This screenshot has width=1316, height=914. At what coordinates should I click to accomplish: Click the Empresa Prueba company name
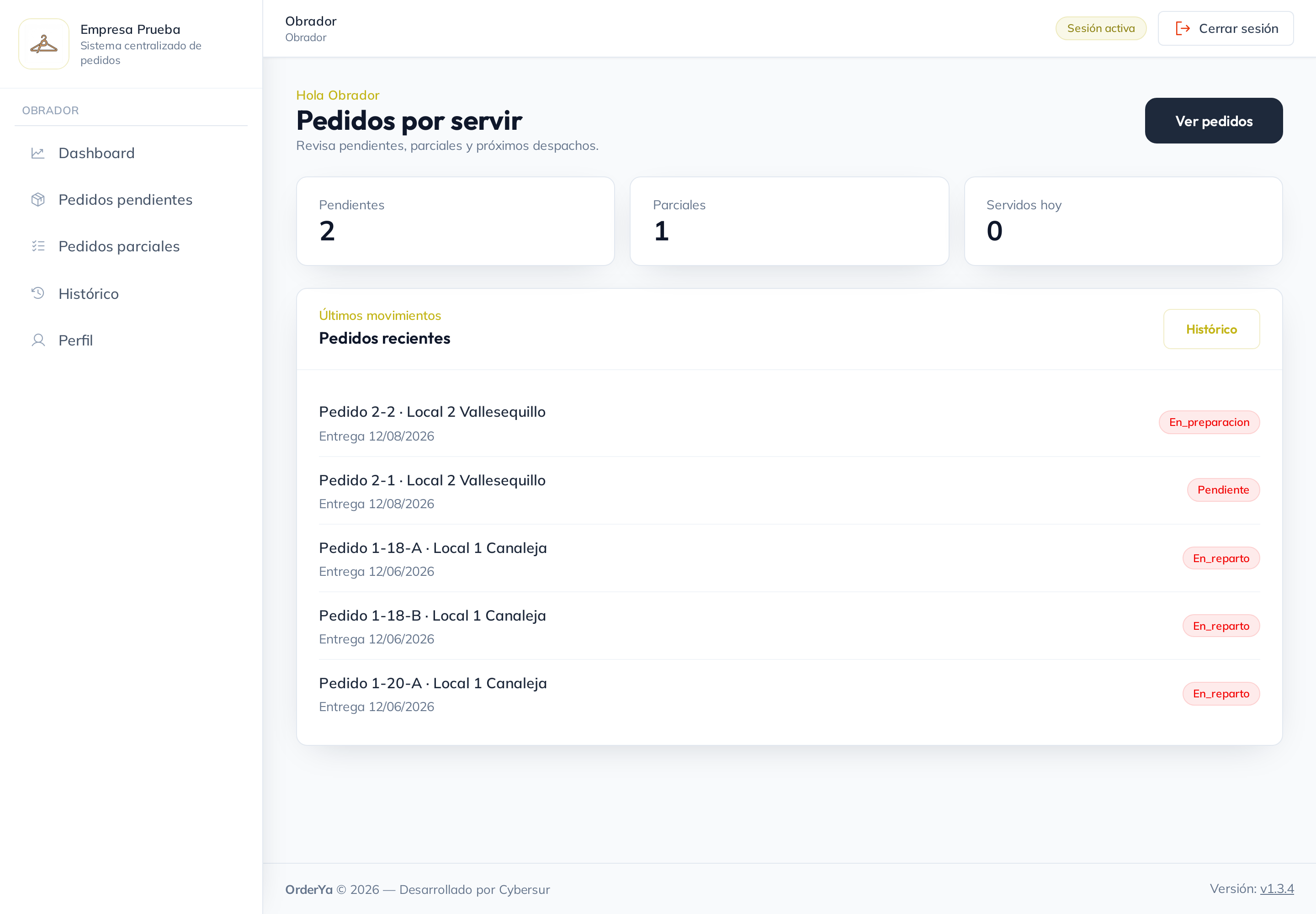tap(130, 29)
